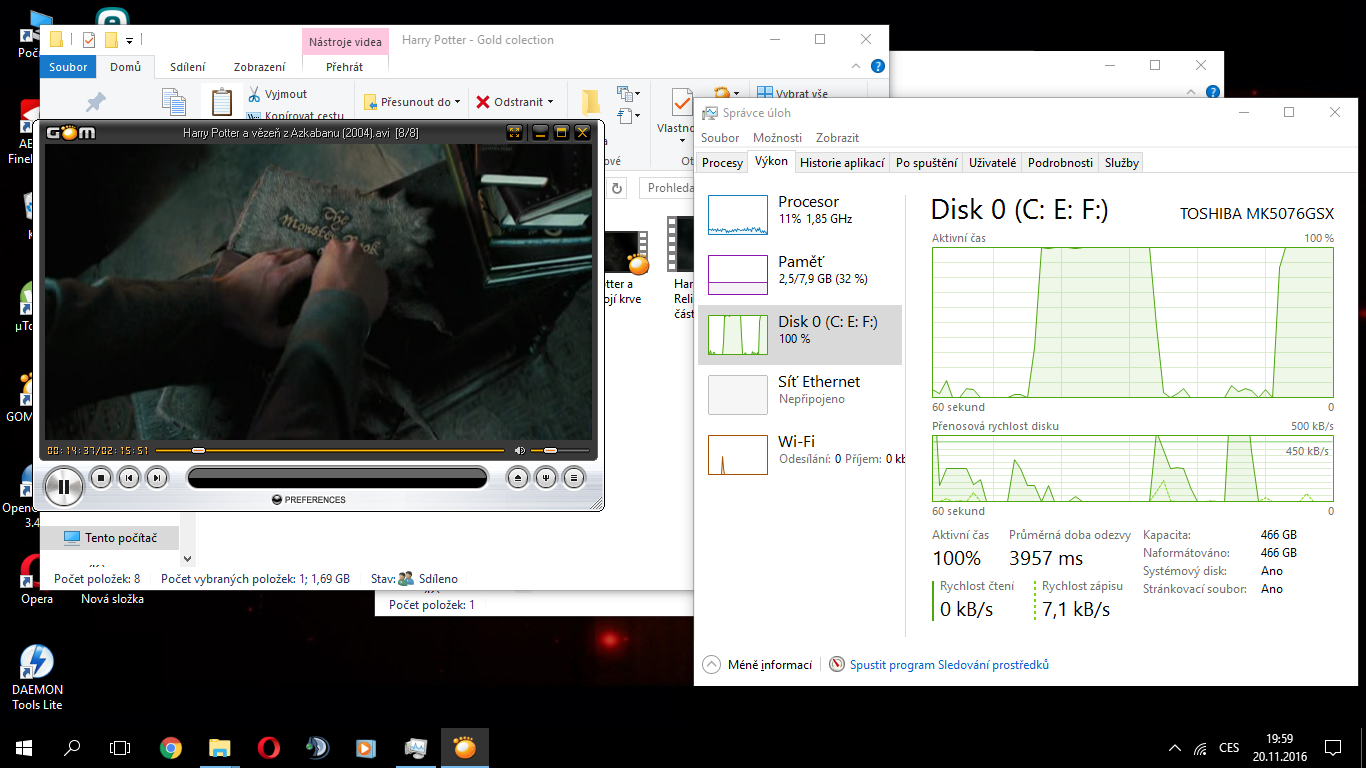This screenshot has width=1366, height=768.
Task: Open the Přehrát video tools tab
Action: pyautogui.click(x=345, y=67)
